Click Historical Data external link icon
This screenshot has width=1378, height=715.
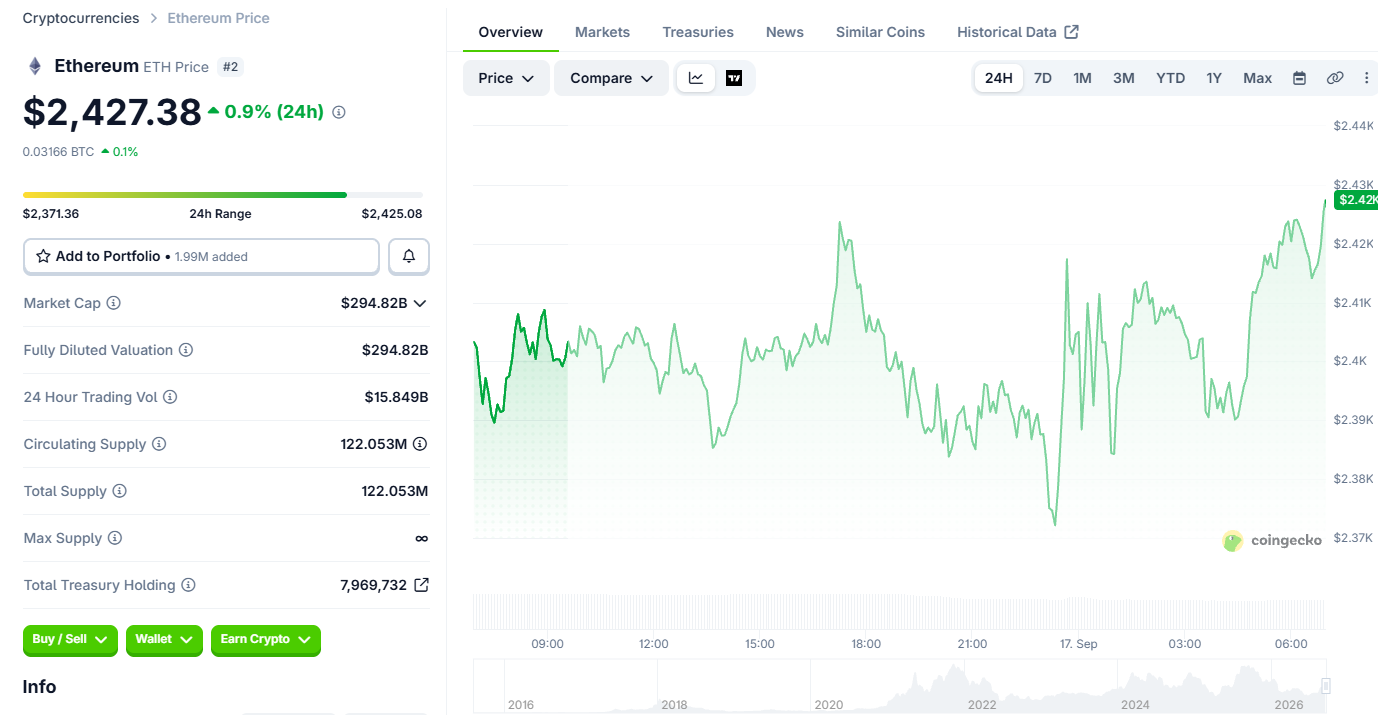(x=1071, y=32)
